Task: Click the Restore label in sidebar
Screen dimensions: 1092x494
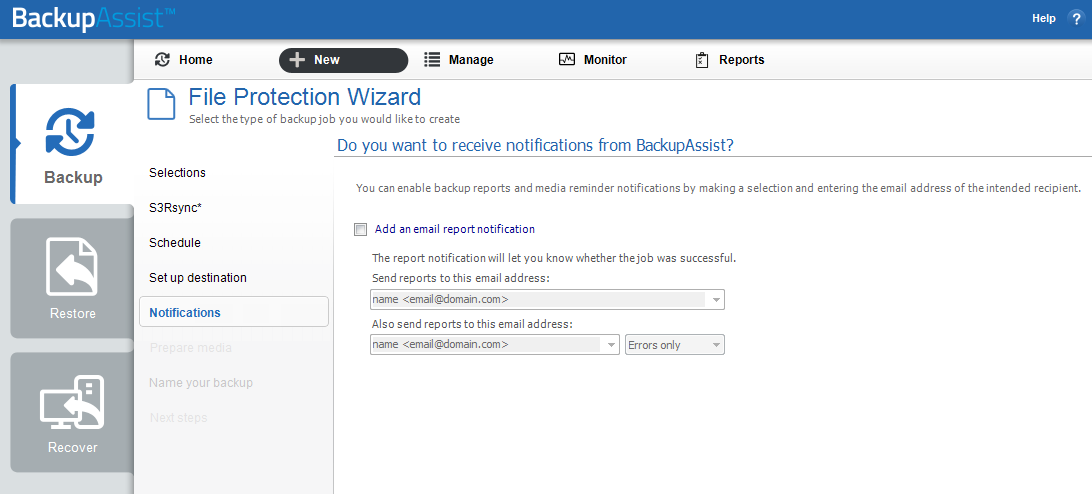Action: point(72,314)
